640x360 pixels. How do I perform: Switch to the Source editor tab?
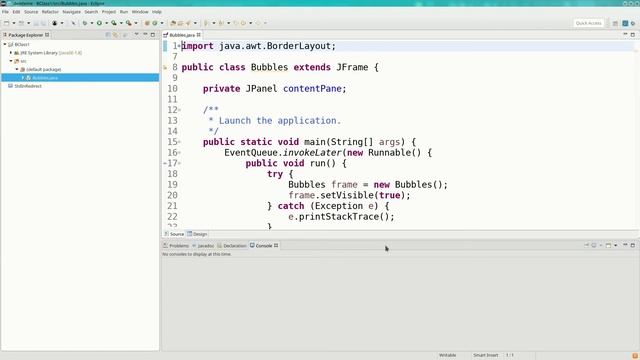[174, 234]
